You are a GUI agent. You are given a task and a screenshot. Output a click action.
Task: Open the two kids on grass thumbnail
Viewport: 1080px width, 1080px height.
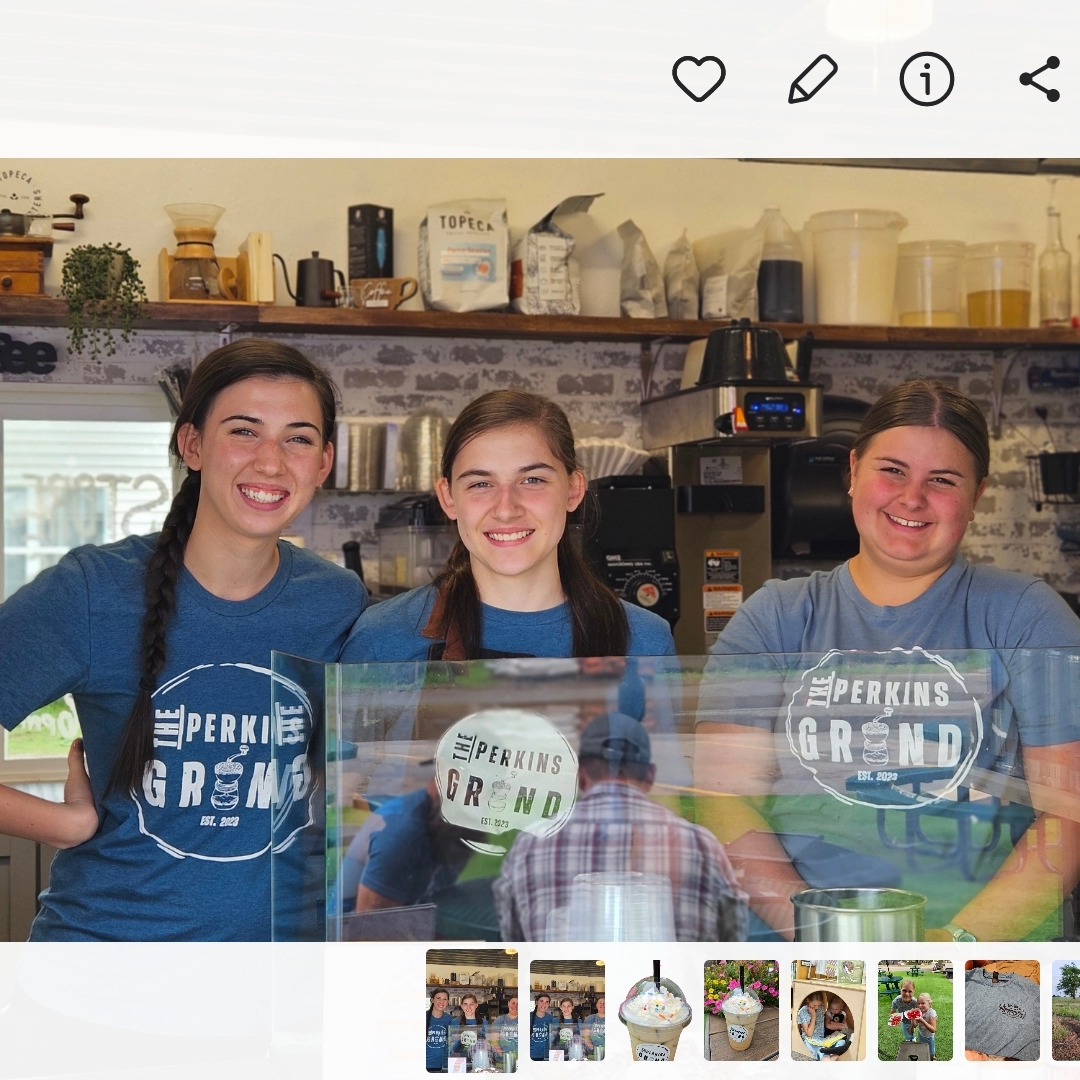pyautogui.click(x=915, y=1010)
